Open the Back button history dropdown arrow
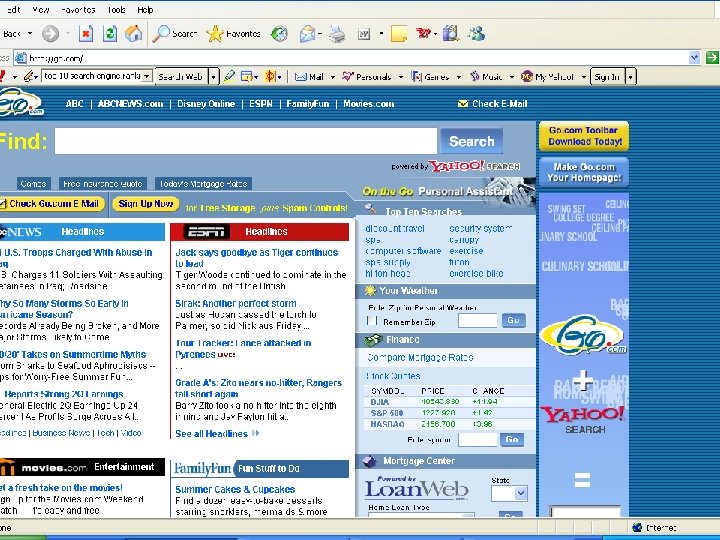The width and height of the screenshot is (720, 540). (x=30, y=34)
